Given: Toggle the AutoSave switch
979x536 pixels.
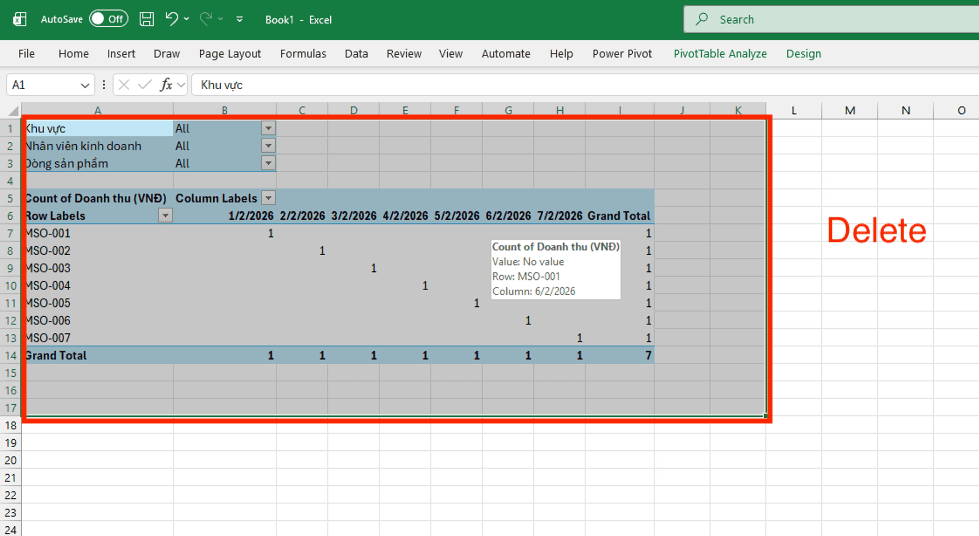Looking at the screenshot, I should pyautogui.click(x=109, y=19).
